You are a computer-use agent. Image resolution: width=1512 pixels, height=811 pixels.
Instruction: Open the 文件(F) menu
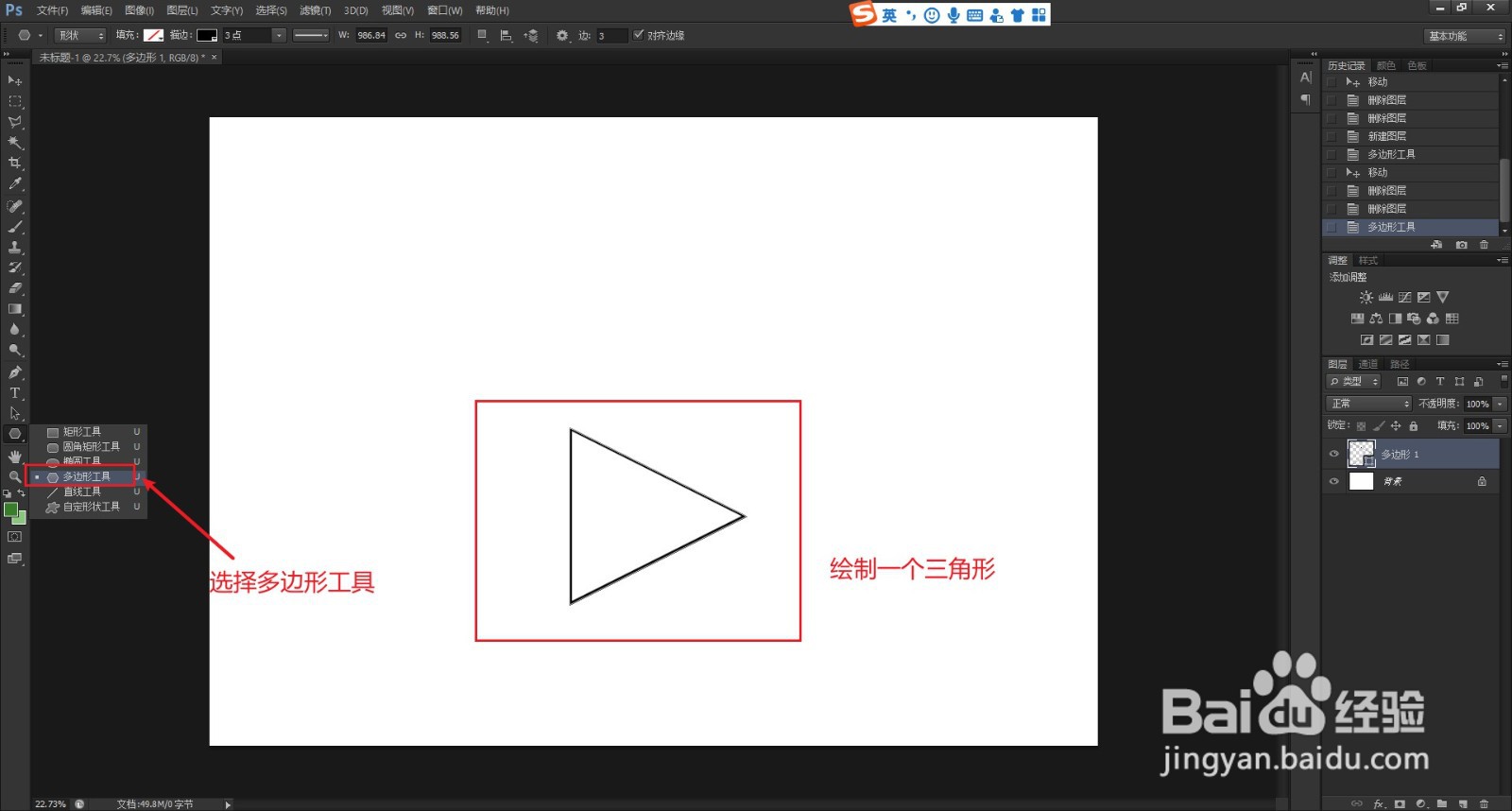coord(52,10)
